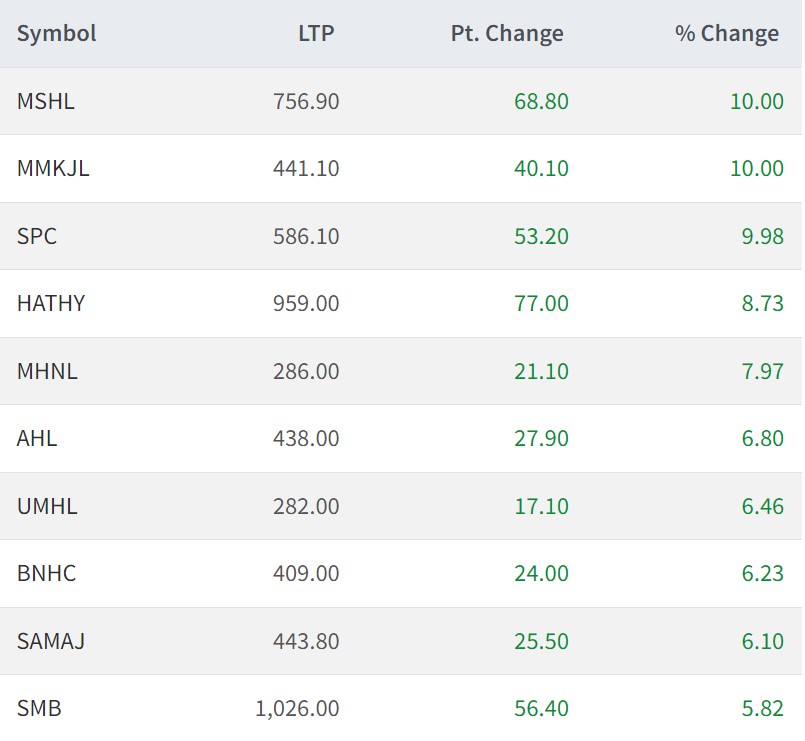805x741 pixels.
Task: Open the AHL stock symbol
Action: point(37,438)
